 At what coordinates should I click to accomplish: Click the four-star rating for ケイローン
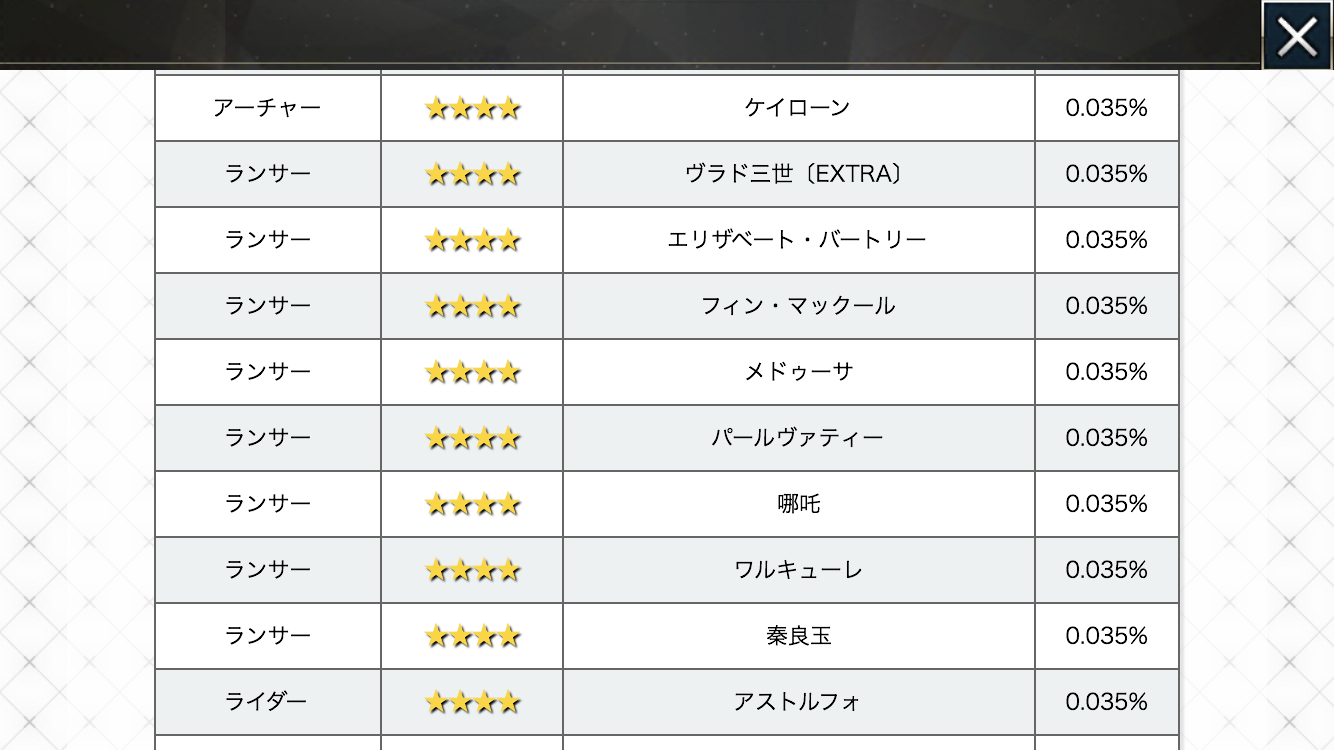coord(472,108)
